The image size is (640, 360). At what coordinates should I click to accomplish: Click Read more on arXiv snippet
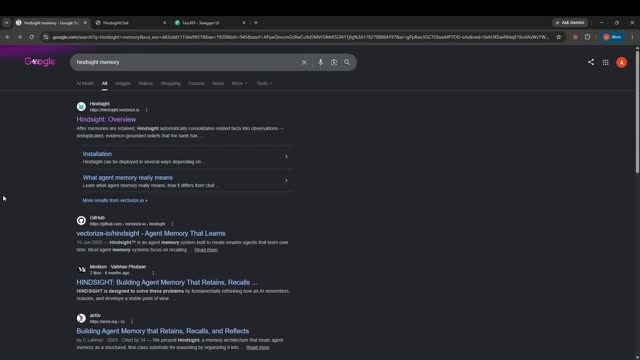tap(258, 347)
